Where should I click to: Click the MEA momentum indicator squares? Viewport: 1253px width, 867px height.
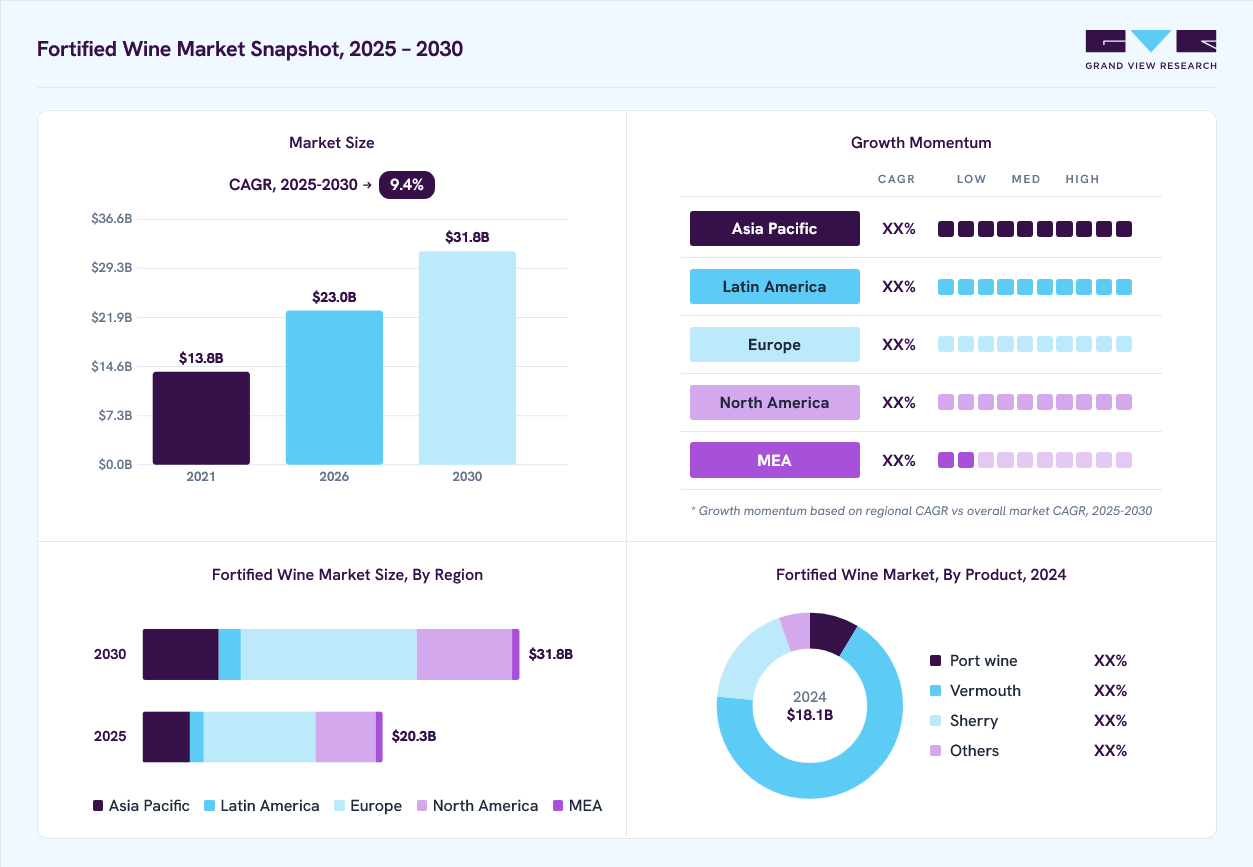click(1035, 460)
